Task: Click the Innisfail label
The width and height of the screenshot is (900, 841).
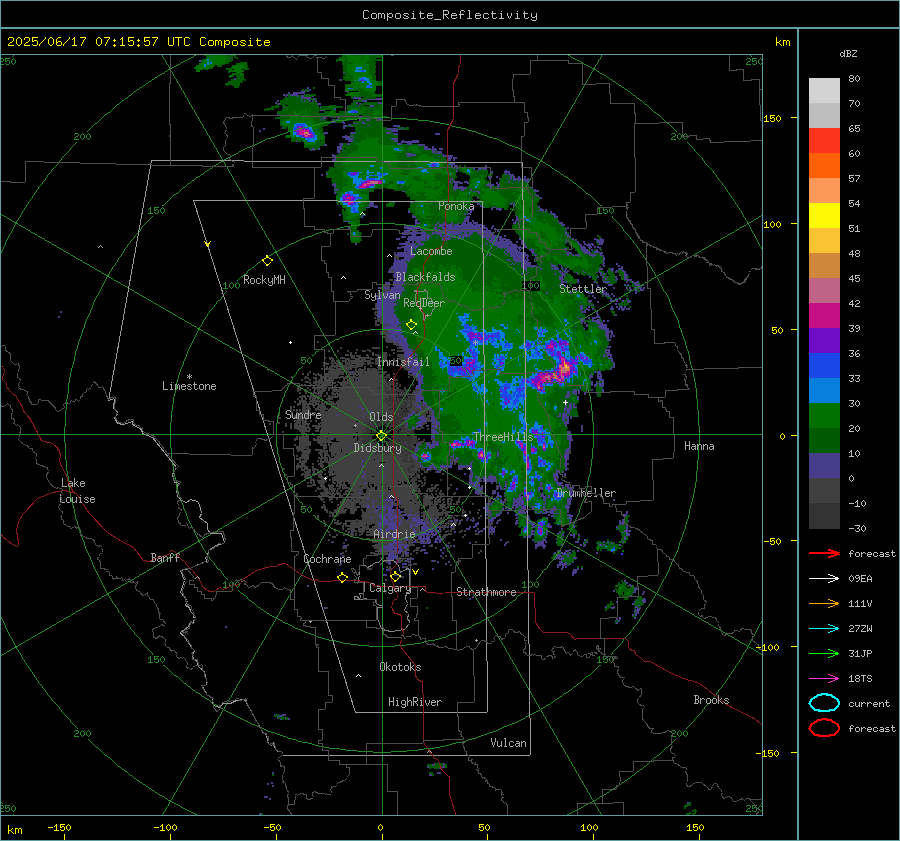Action: (403, 362)
